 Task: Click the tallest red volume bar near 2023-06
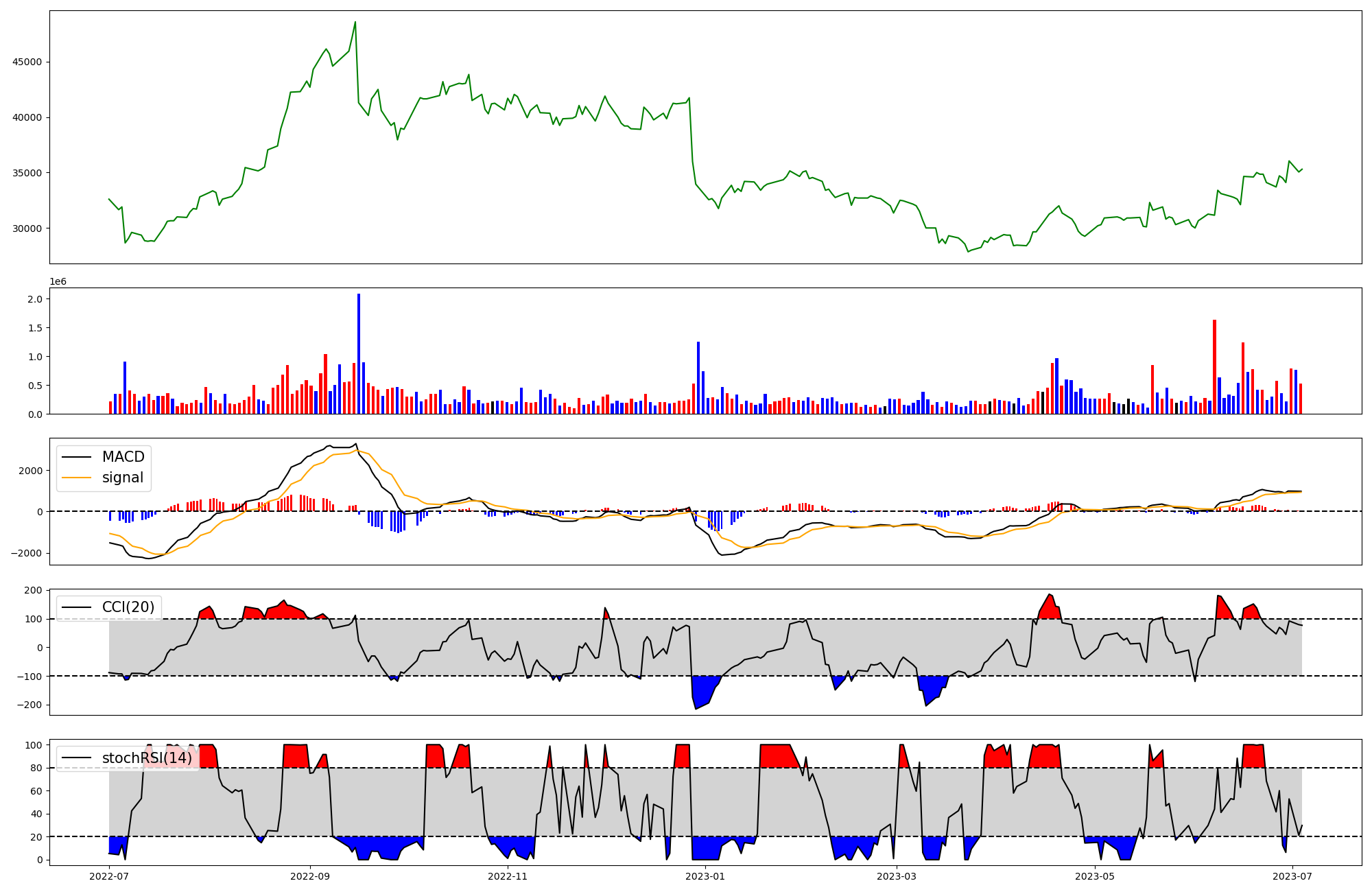pos(1214,367)
